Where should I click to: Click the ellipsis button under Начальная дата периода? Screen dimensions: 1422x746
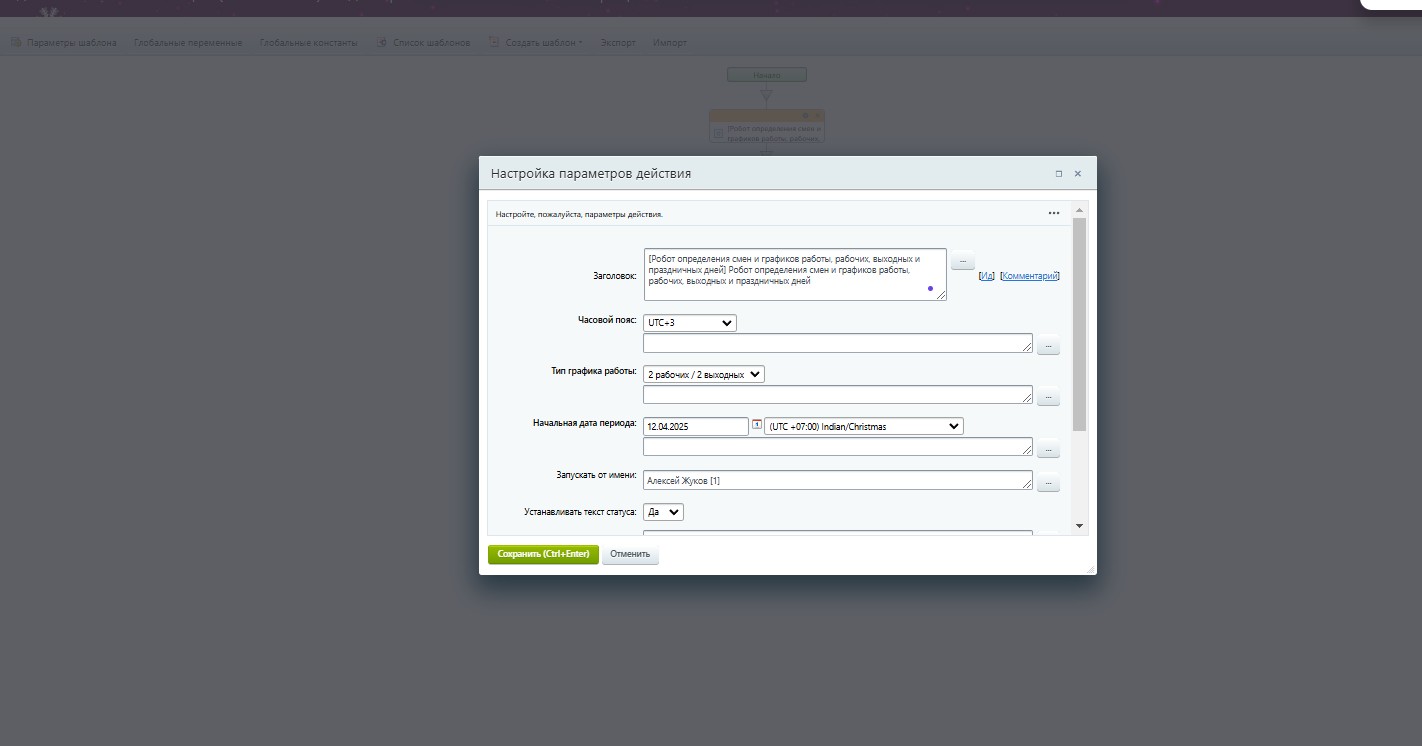[1047, 449]
